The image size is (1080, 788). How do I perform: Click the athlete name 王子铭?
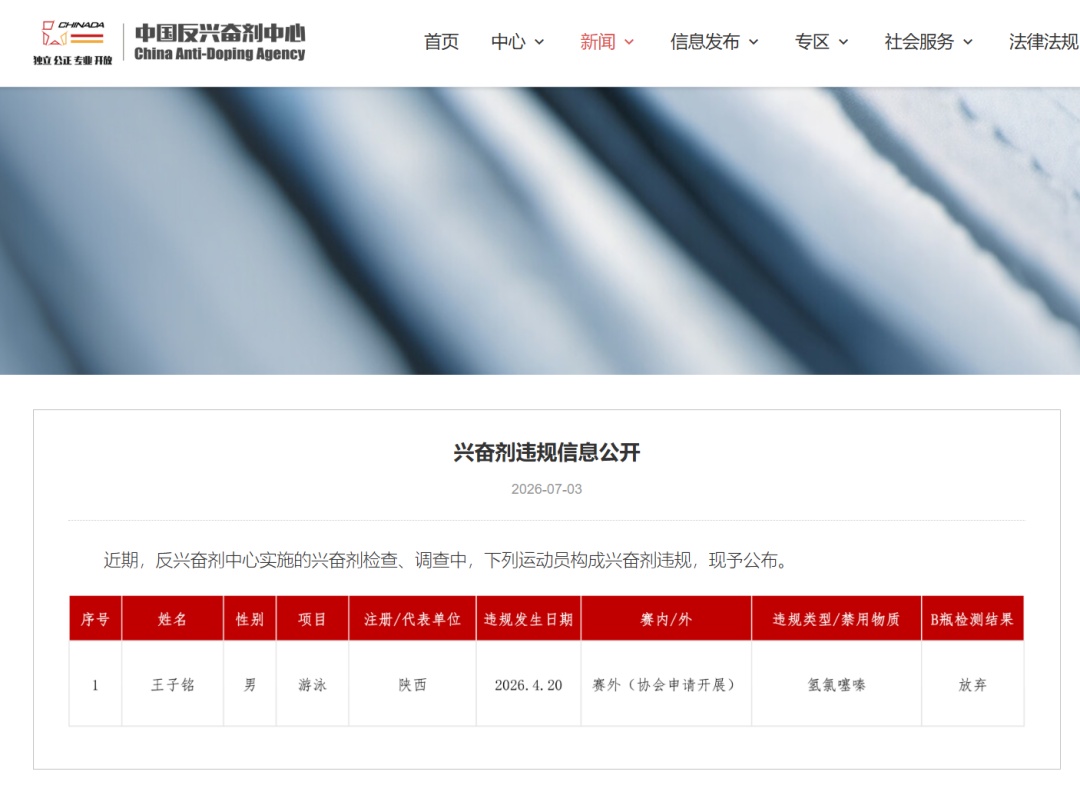point(172,685)
